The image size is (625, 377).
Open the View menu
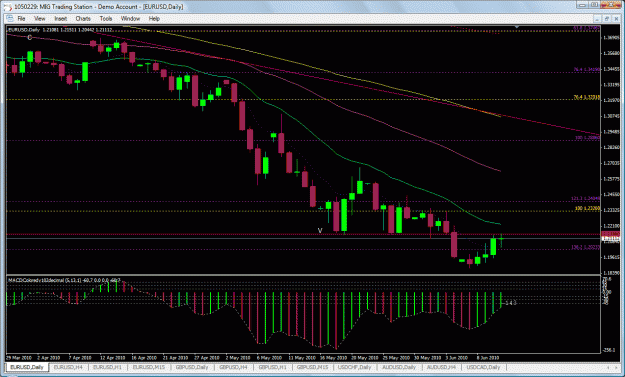point(39,18)
